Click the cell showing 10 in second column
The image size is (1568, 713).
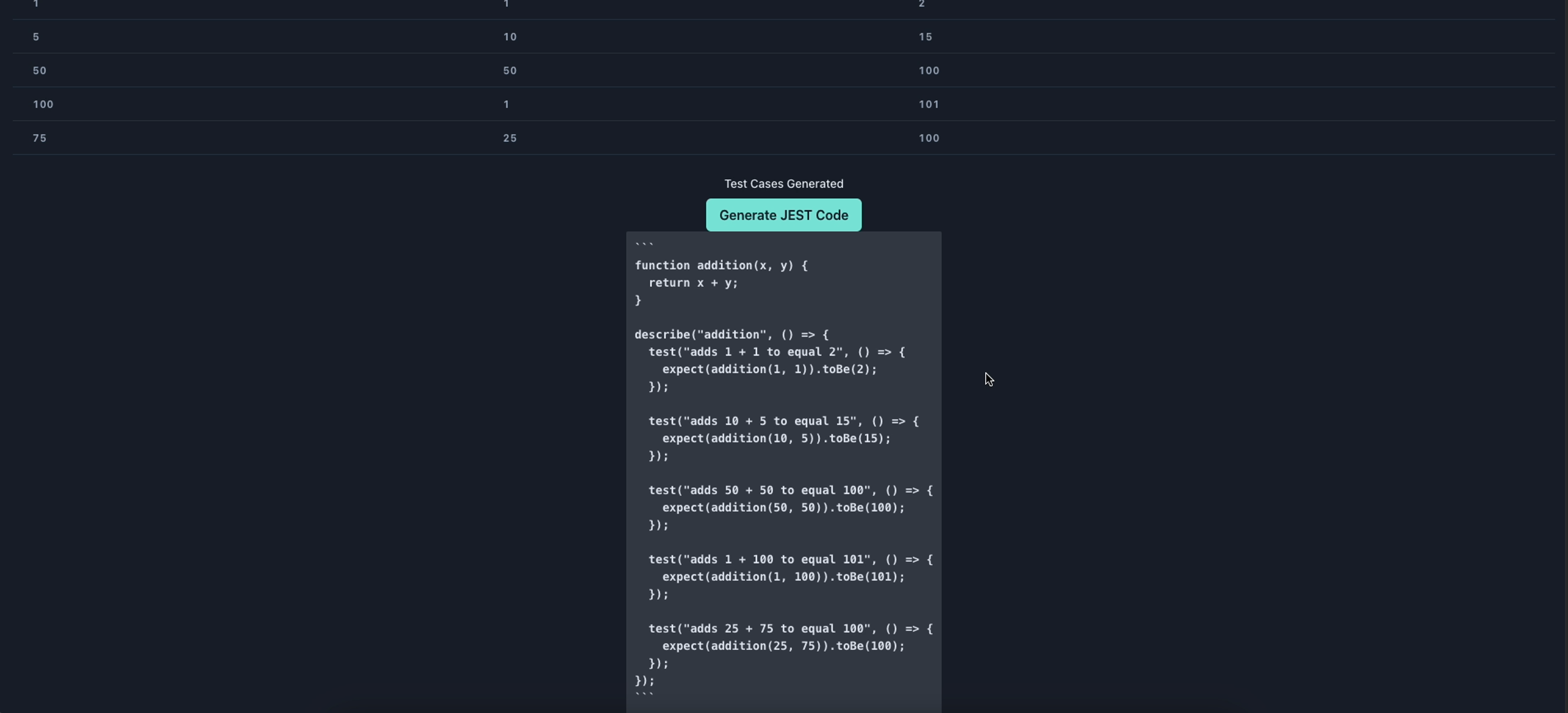509,37
